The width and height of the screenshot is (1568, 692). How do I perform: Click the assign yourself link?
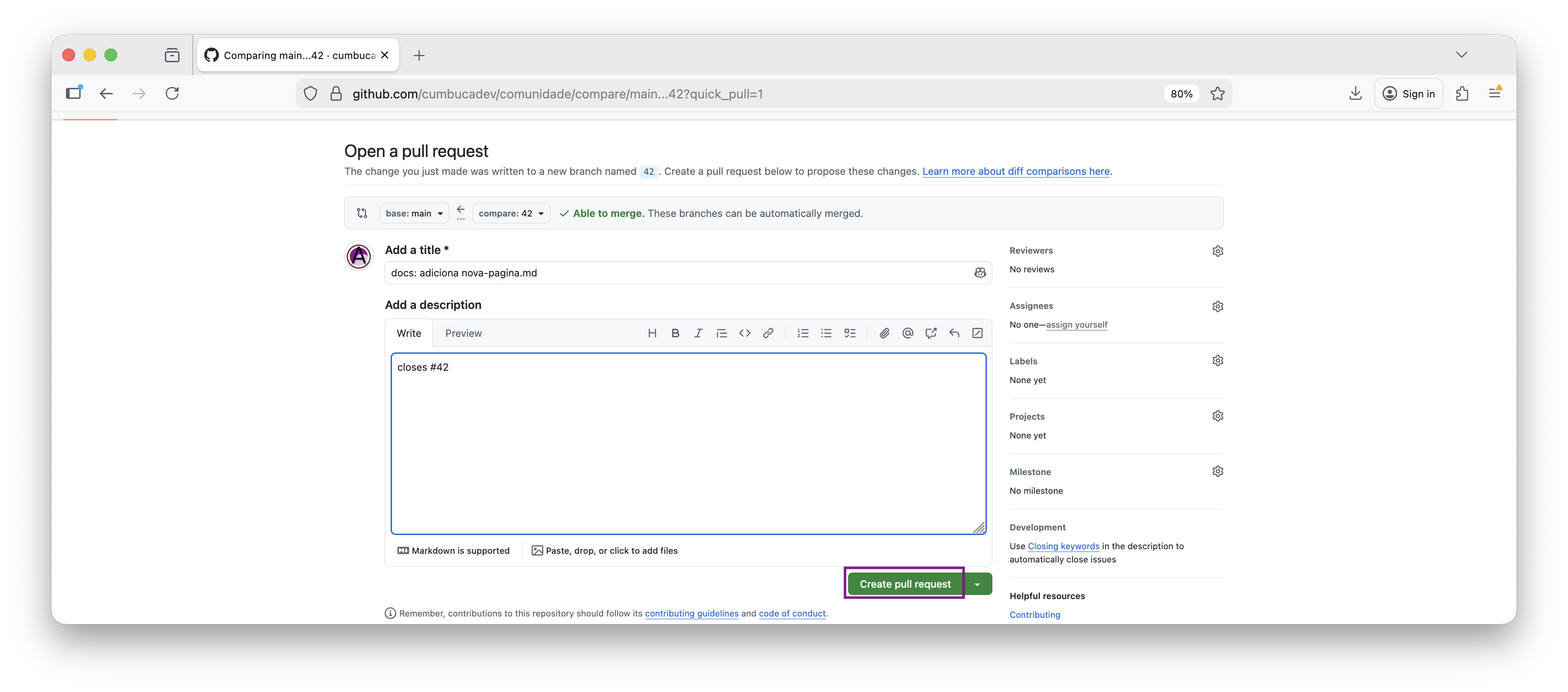(x=1076, y=324)
